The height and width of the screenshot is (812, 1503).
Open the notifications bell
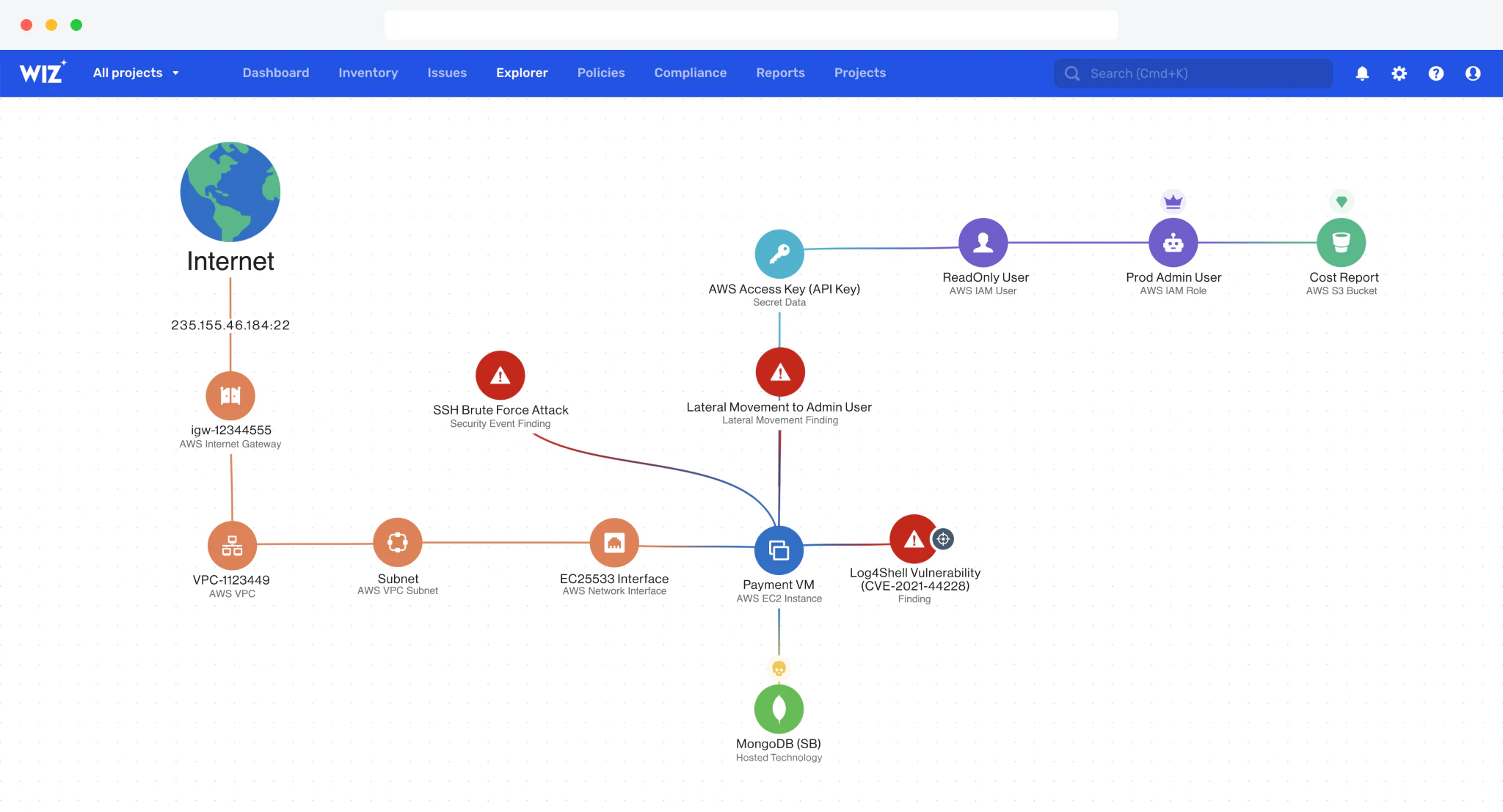tap(1362, 73)
